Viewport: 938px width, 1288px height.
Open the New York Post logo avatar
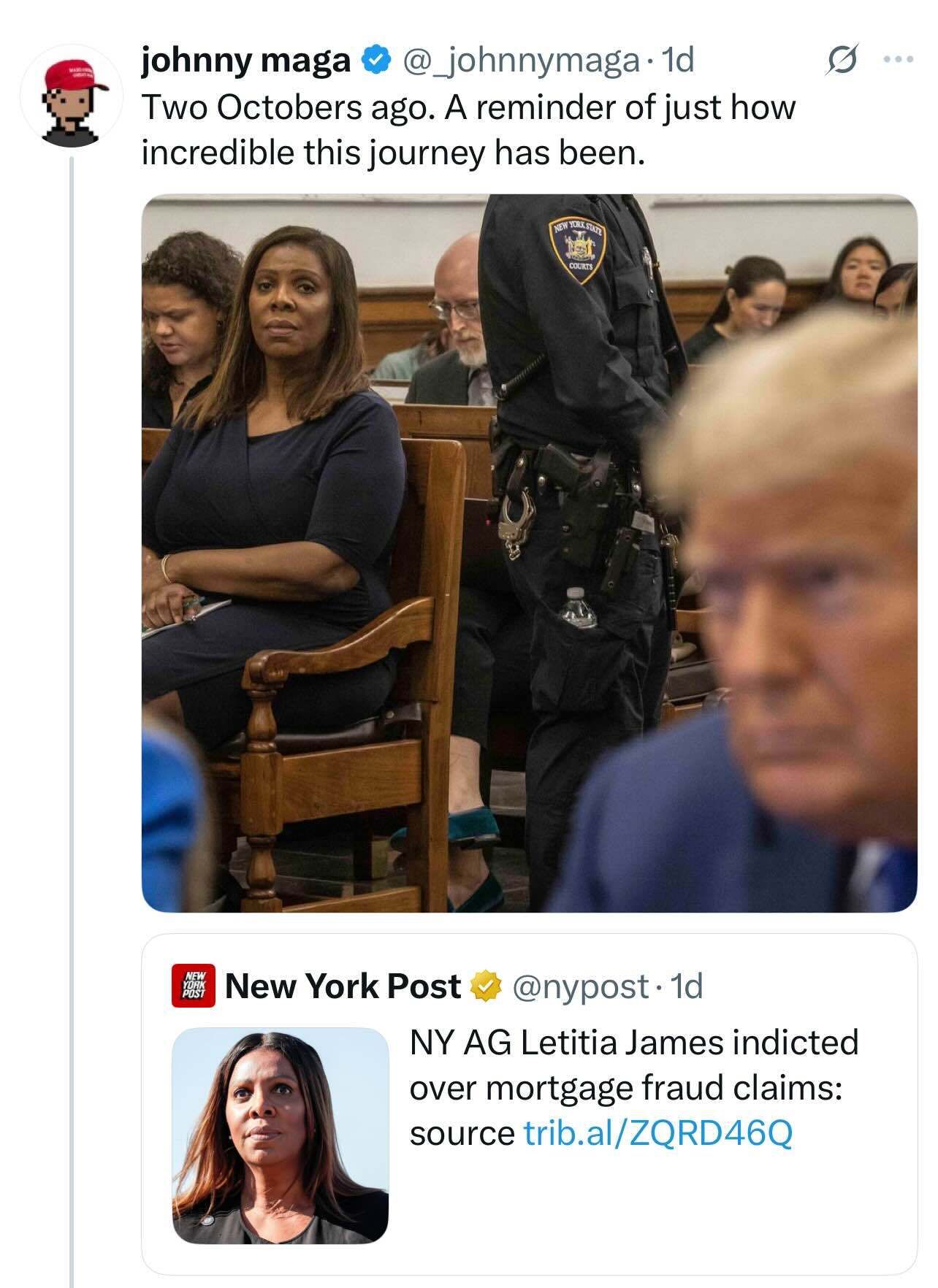(x=193, y=986)
